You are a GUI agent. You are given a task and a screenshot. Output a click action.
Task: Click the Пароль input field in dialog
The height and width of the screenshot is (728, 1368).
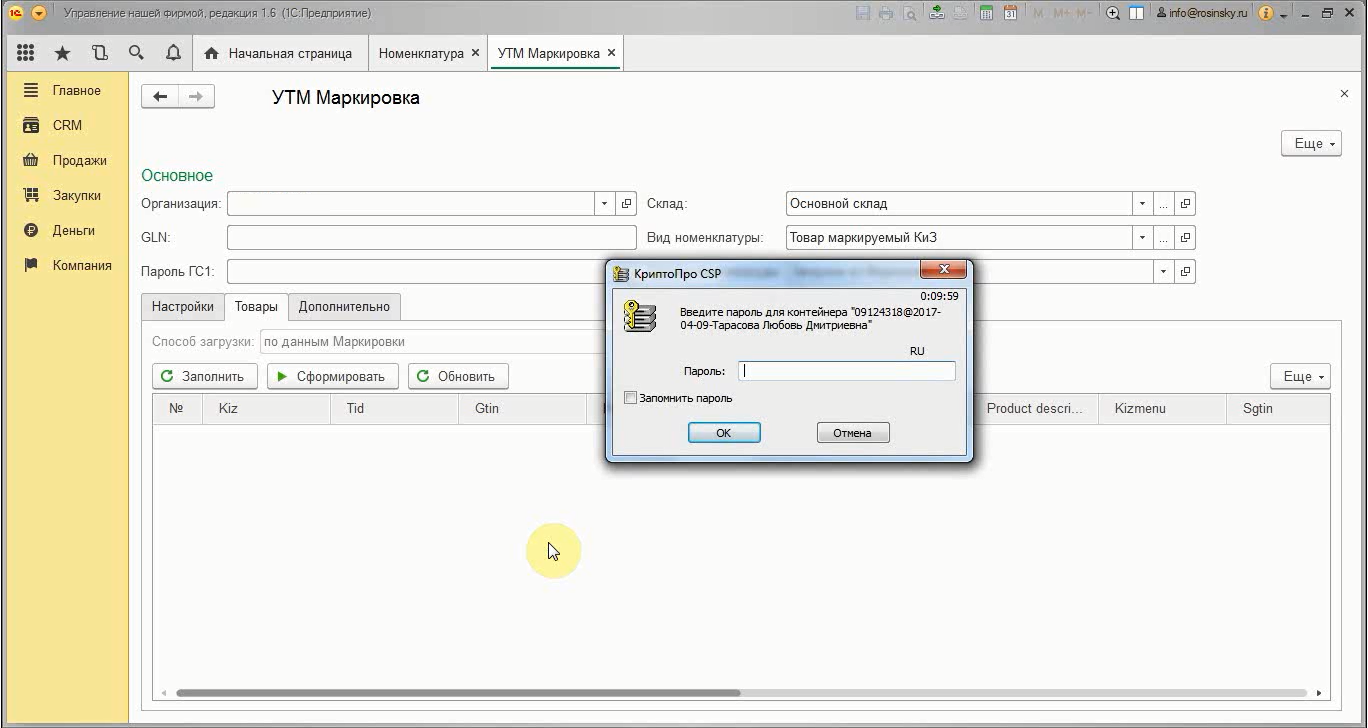(x=847, y=371)
